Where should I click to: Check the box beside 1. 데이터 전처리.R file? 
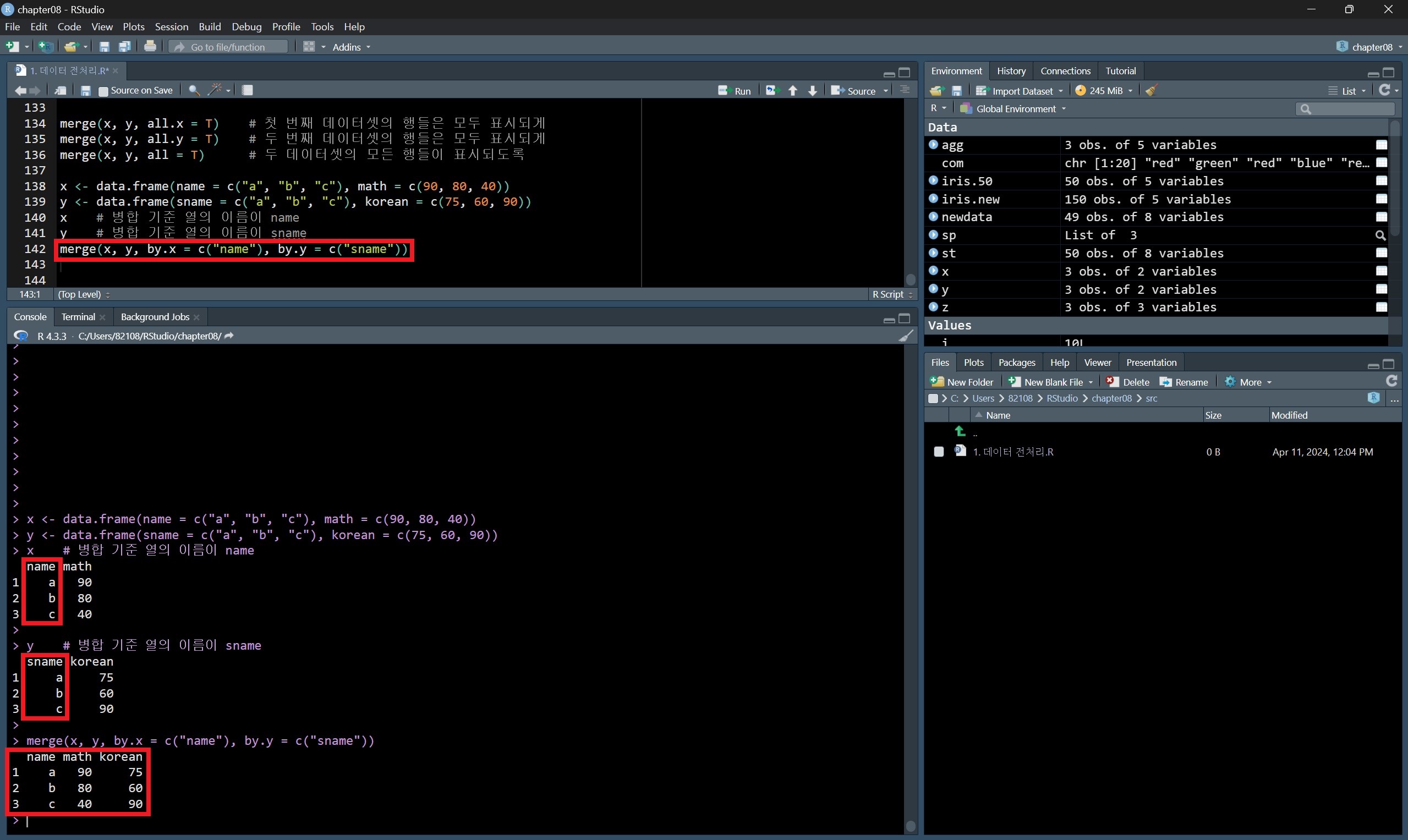pyautogui.click(x=939, y=452)
